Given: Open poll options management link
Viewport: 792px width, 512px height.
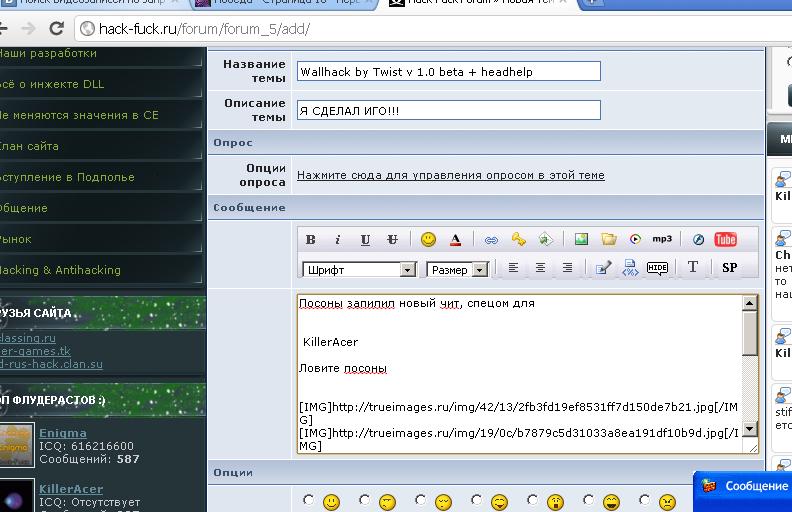Looking at the screenshot, I should click(450, 176).
